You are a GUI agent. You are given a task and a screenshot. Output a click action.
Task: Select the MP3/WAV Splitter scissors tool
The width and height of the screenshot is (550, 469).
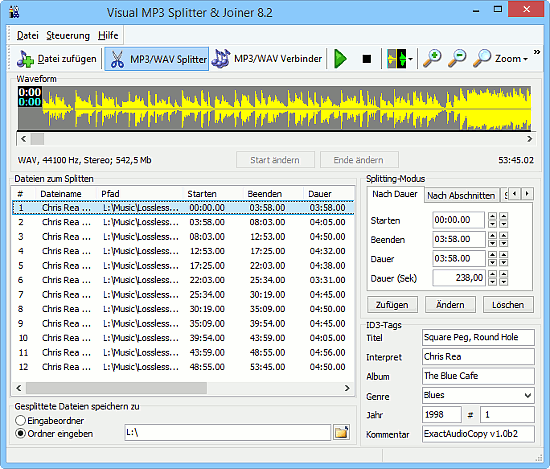pos(157,59)
